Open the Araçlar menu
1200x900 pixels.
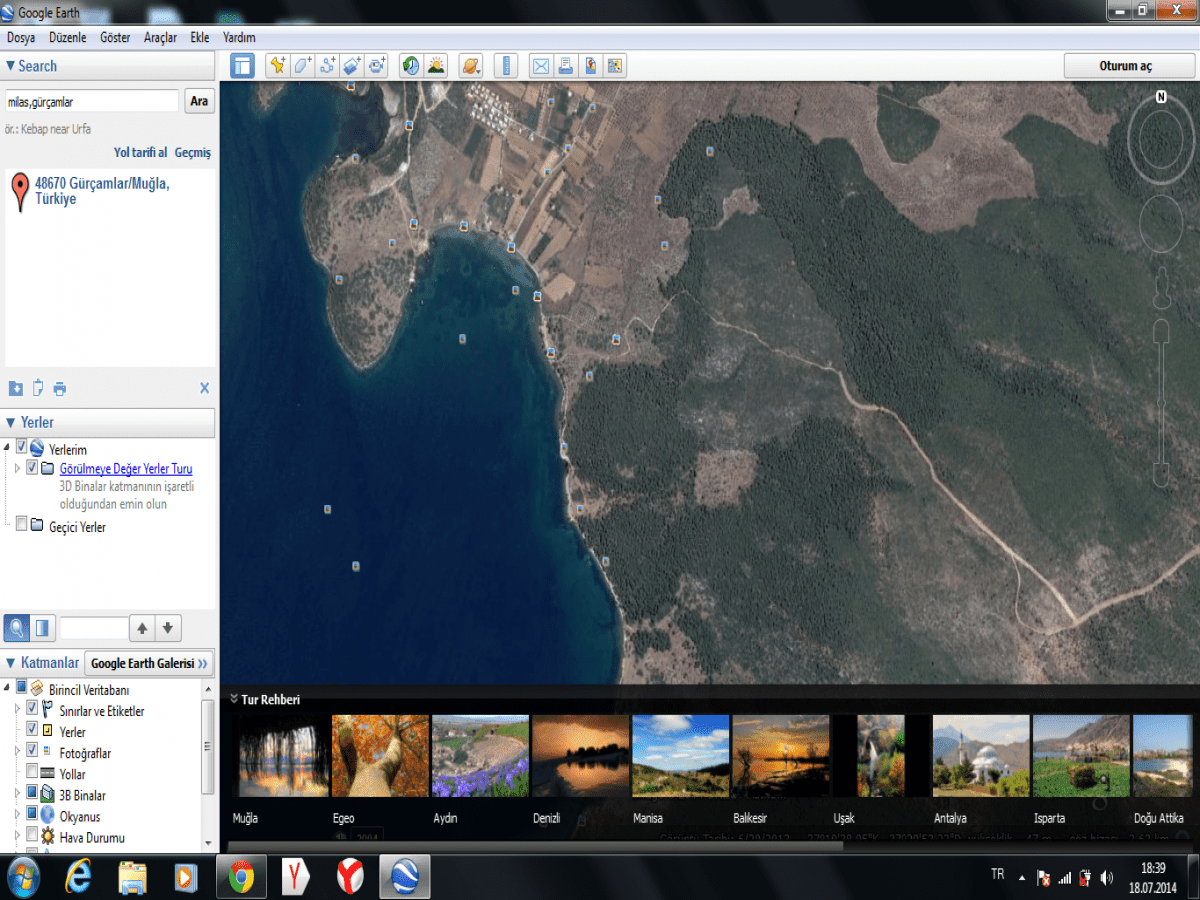[160, 37]
